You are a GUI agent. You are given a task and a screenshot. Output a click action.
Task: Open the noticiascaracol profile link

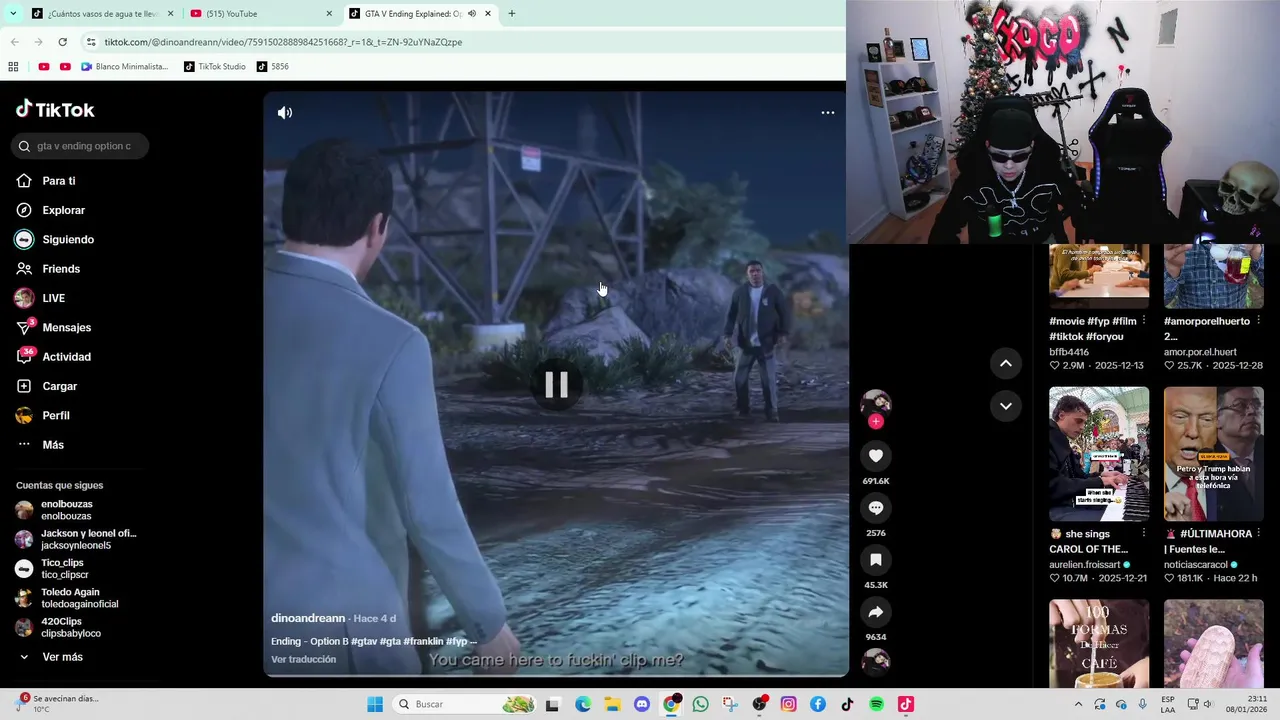pos(1196,565)
